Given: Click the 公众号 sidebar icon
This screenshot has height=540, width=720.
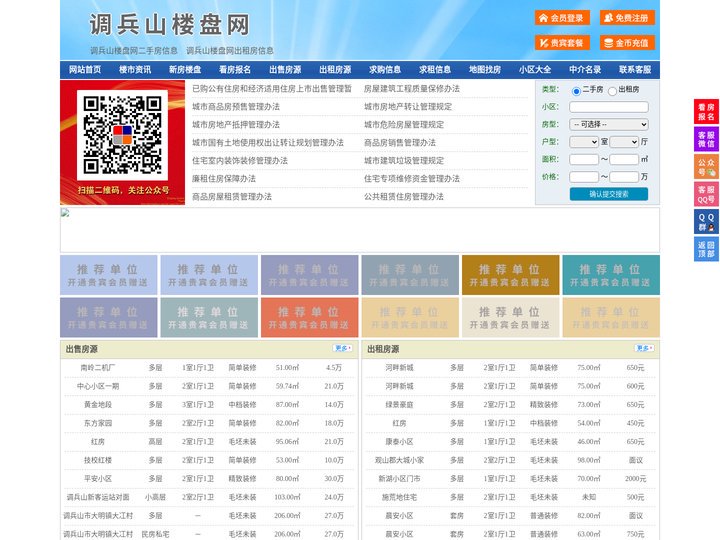Looking at the screenshot, I should coord(706,167).
